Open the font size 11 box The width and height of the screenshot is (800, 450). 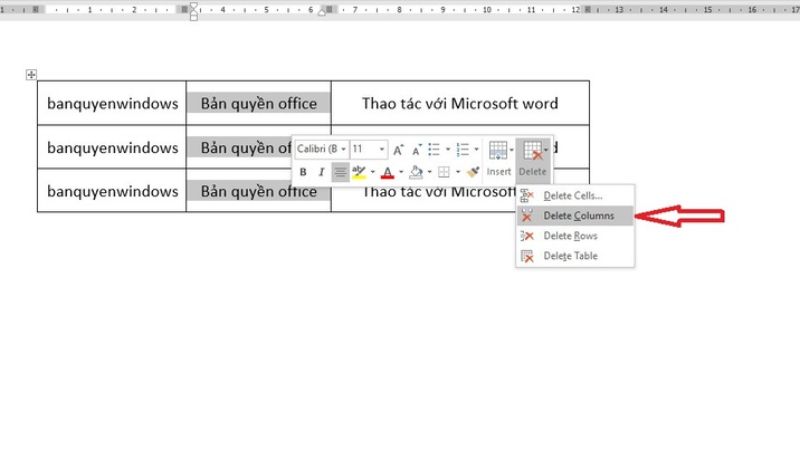[x=368, y=149]
